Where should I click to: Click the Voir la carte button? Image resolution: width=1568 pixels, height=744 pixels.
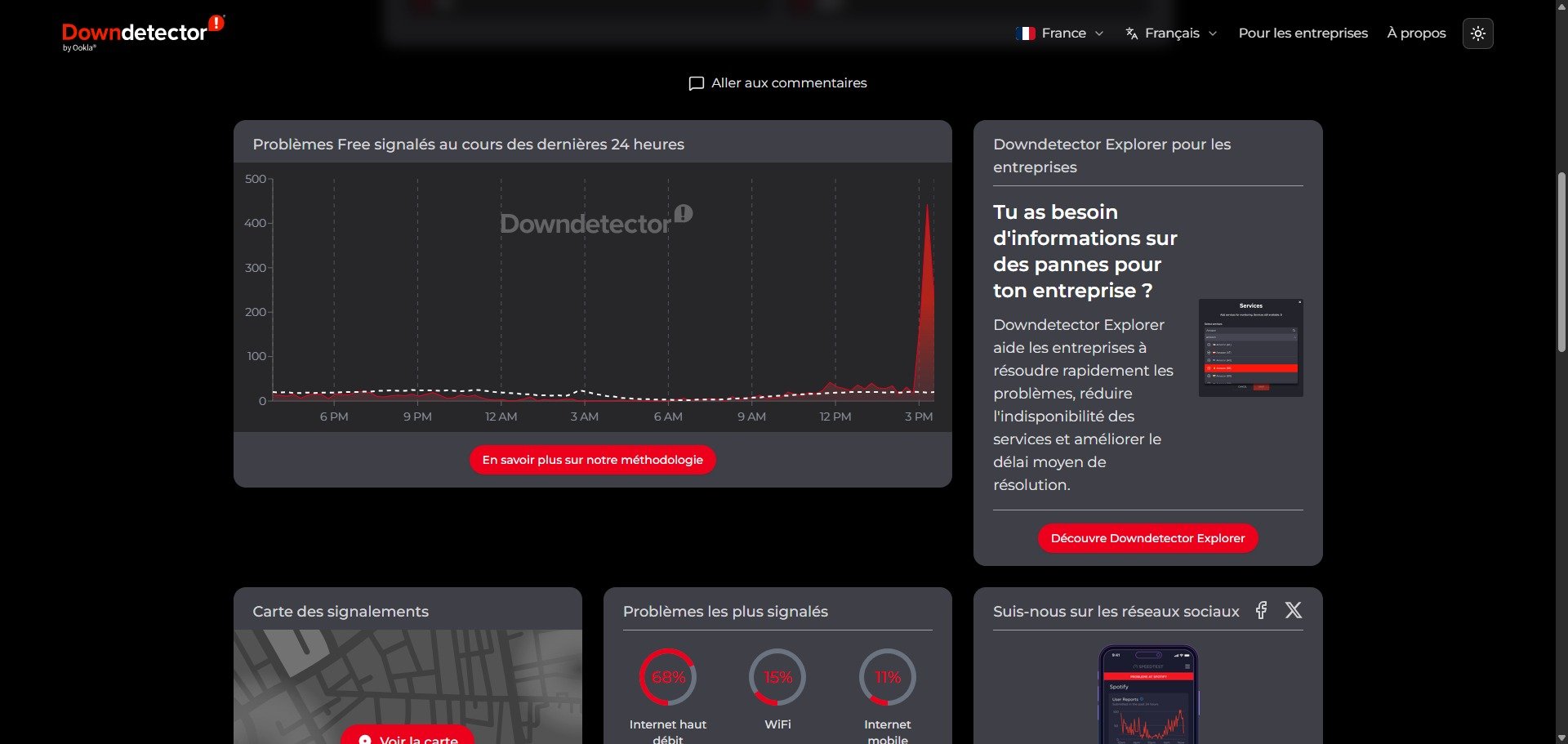[408, 735]
